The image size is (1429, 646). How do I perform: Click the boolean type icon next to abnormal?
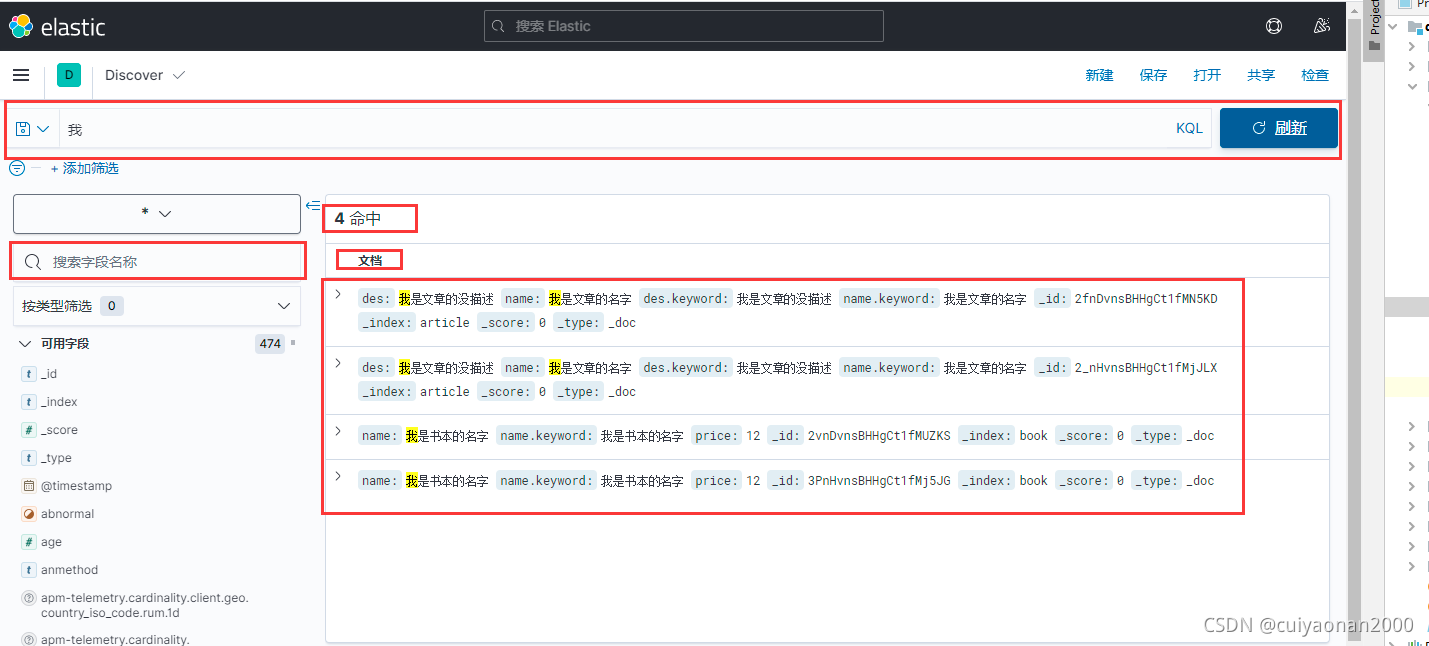(x=29, y=514)
